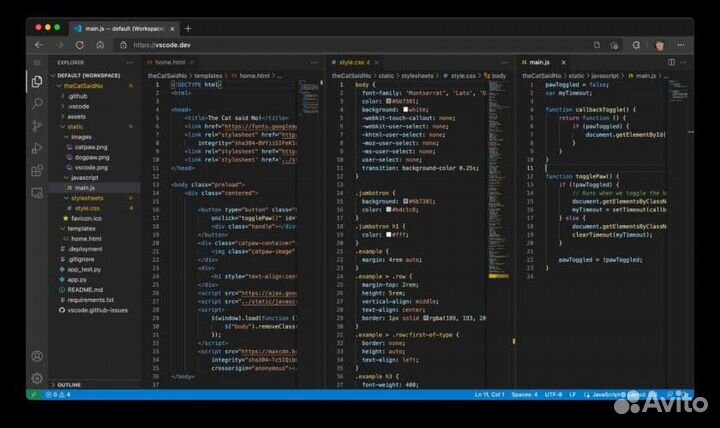Open the Source Control view
Viewport: 720px width, 428px height.
click(x=37, y=125)
